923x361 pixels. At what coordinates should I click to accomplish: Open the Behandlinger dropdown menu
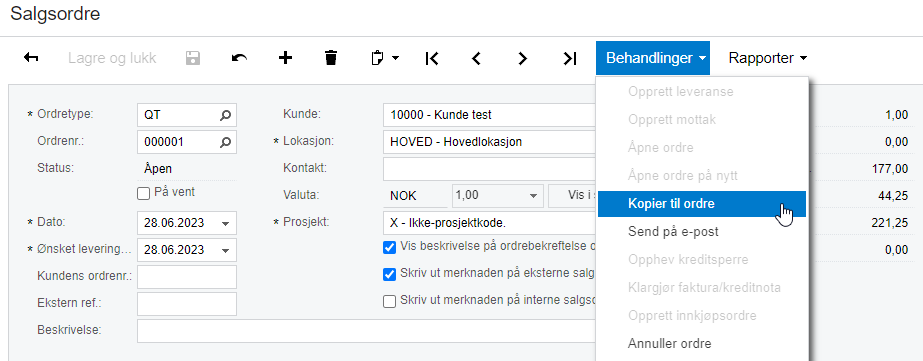click(x=653, y=58)
